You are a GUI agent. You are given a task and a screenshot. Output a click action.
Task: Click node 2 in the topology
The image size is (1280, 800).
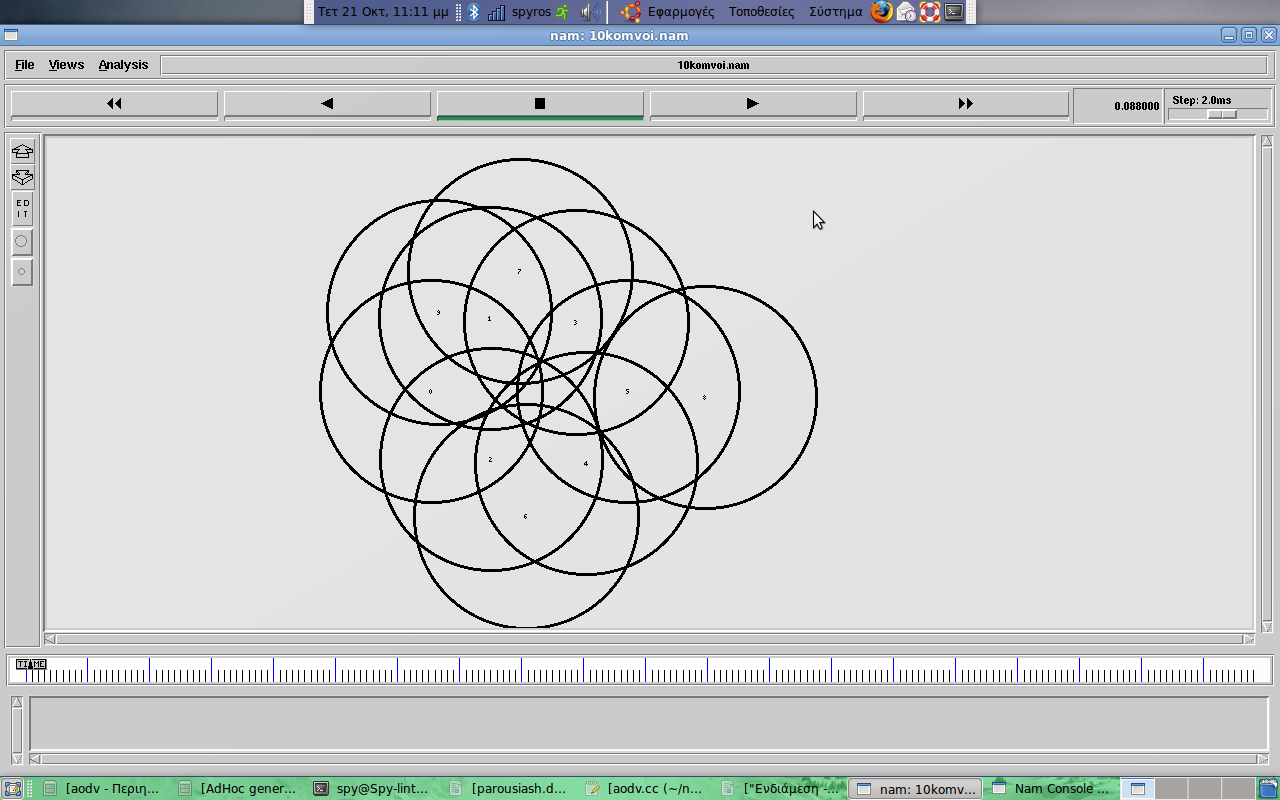pos(490,459)
